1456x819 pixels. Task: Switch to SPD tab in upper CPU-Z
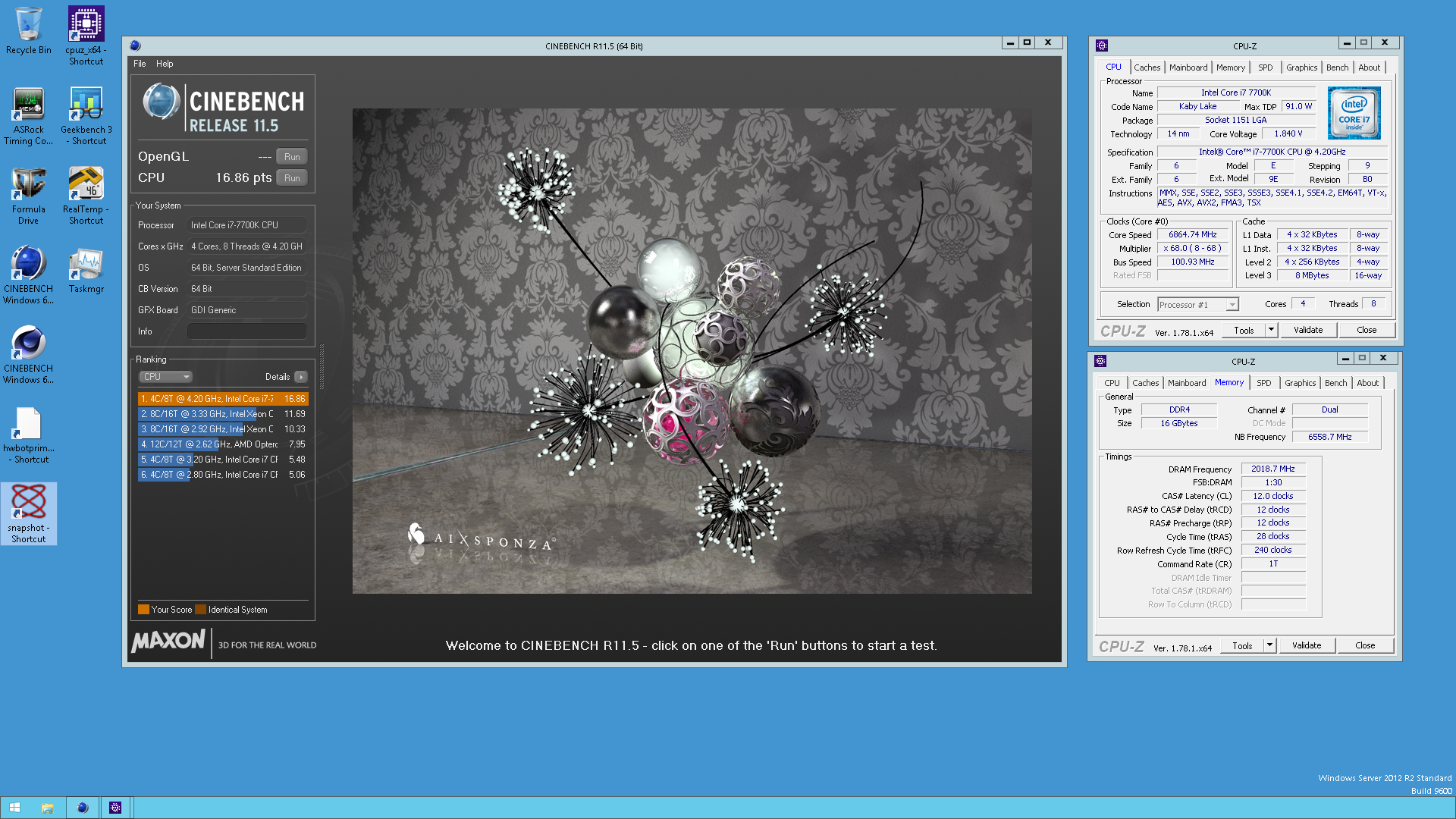tap(1265, 67)
